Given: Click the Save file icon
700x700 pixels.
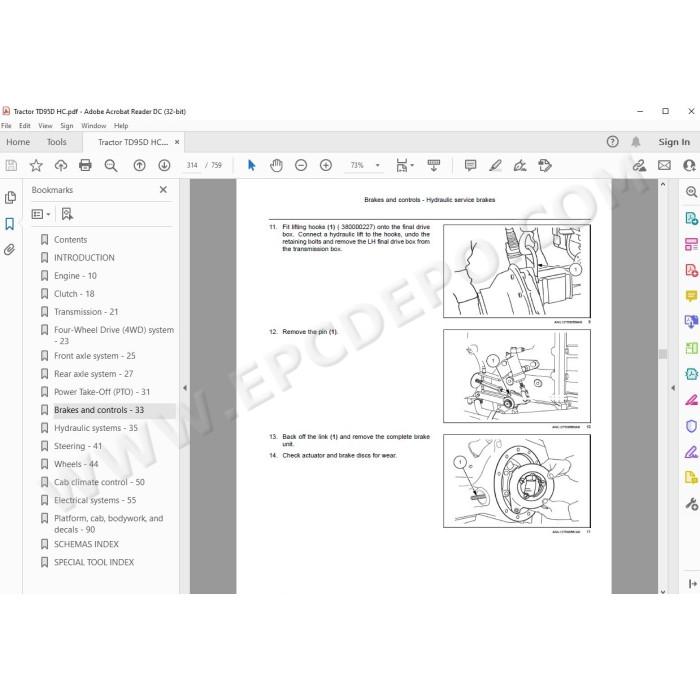Looking at the screenshot, I should [x=11, y=166].
